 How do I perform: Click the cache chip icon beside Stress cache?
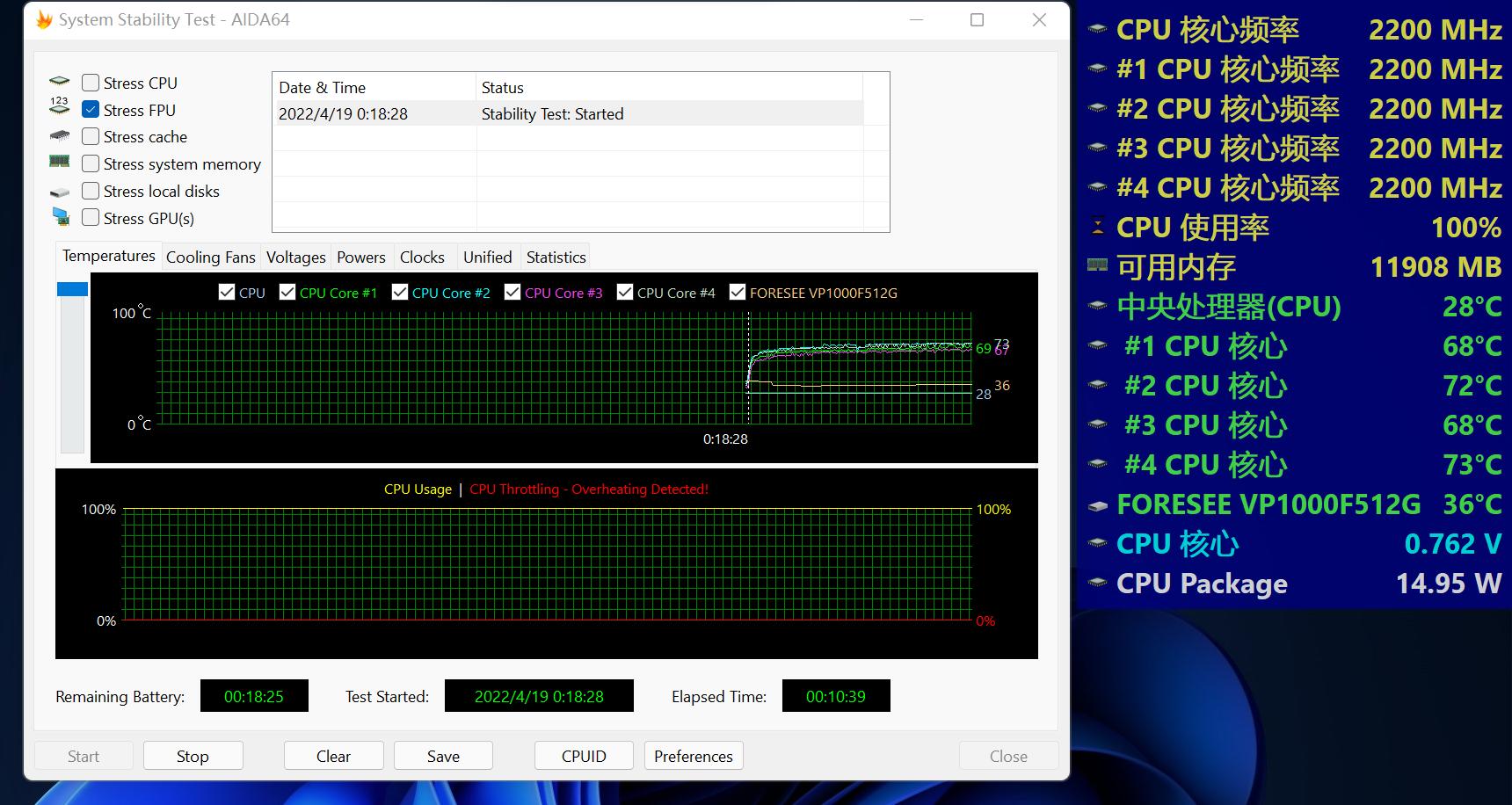click(59, 136)
